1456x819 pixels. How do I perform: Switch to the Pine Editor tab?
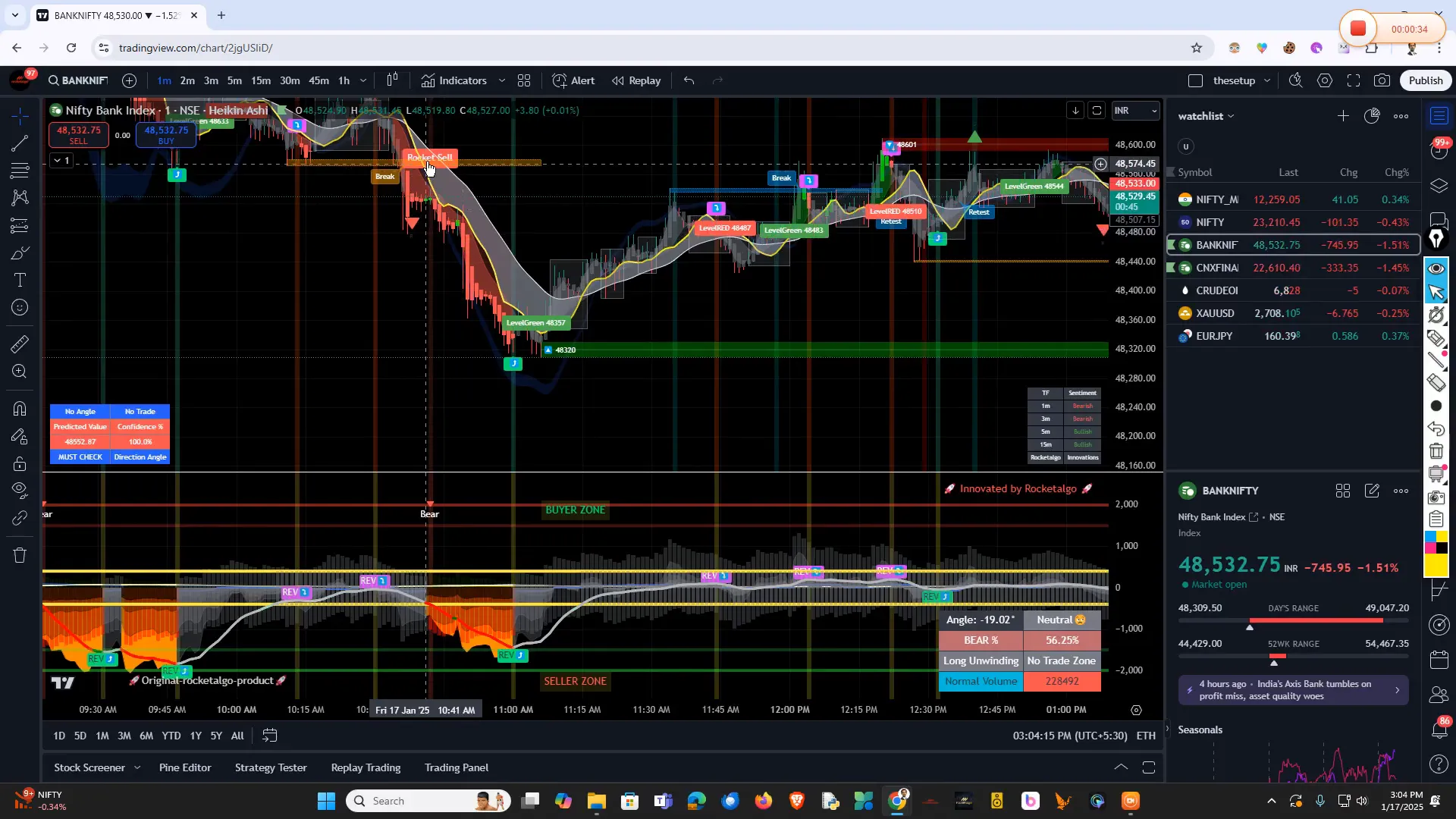point(184,767)
